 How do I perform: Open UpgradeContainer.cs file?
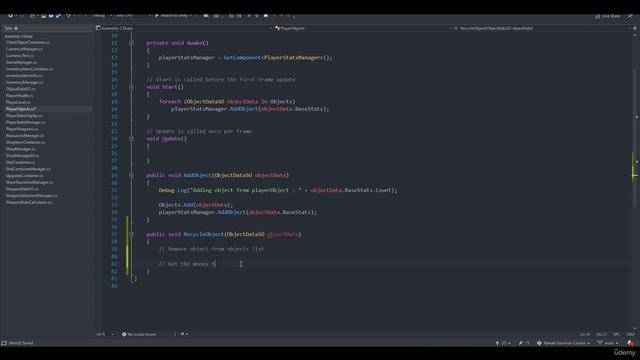(24, 176)
